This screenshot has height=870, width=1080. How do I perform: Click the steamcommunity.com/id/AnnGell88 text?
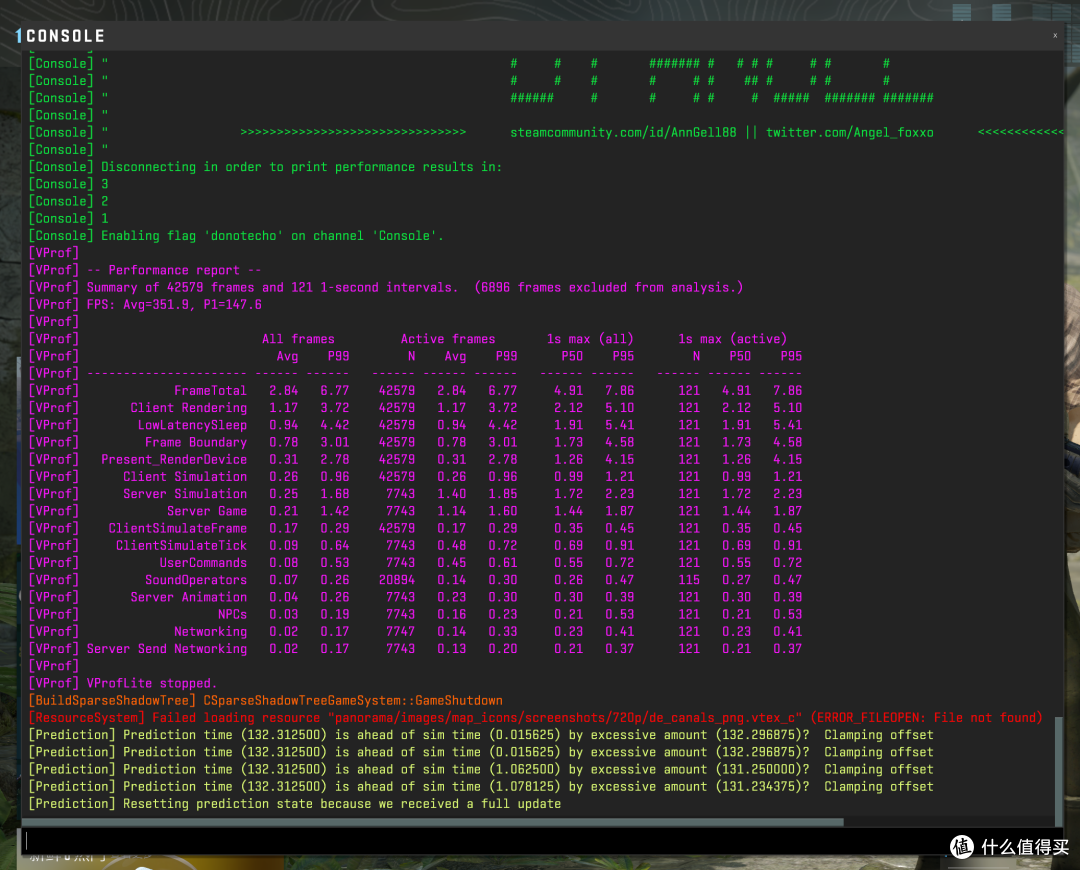(623, 132)
